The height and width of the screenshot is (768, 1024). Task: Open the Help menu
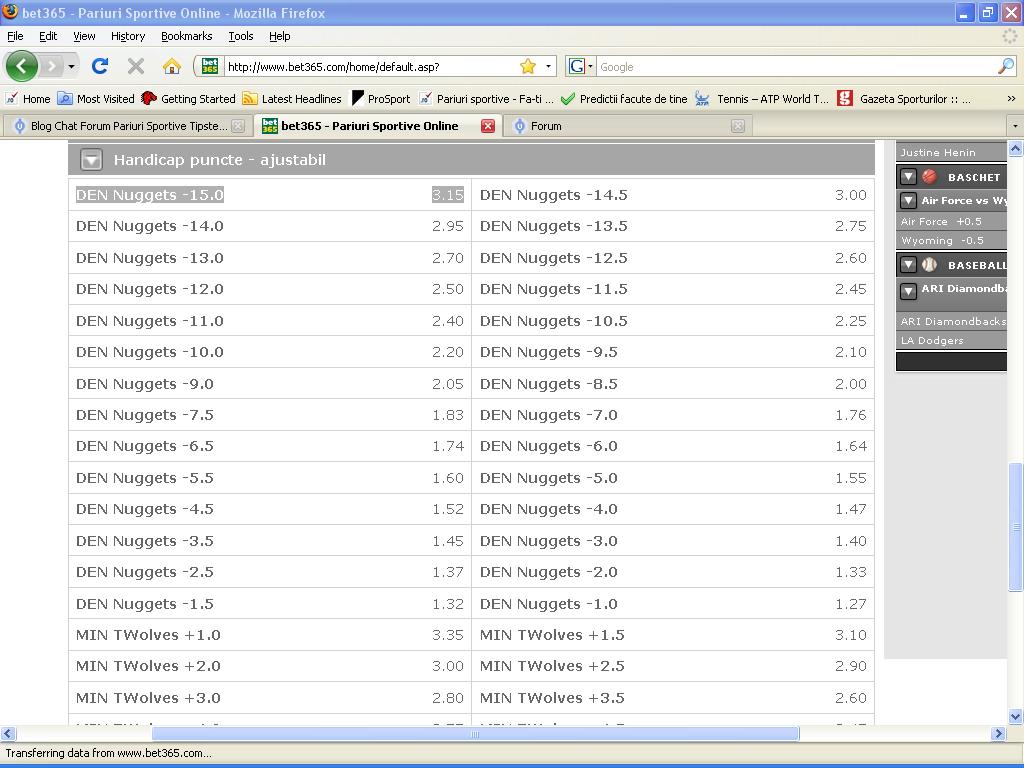[280, 36]
